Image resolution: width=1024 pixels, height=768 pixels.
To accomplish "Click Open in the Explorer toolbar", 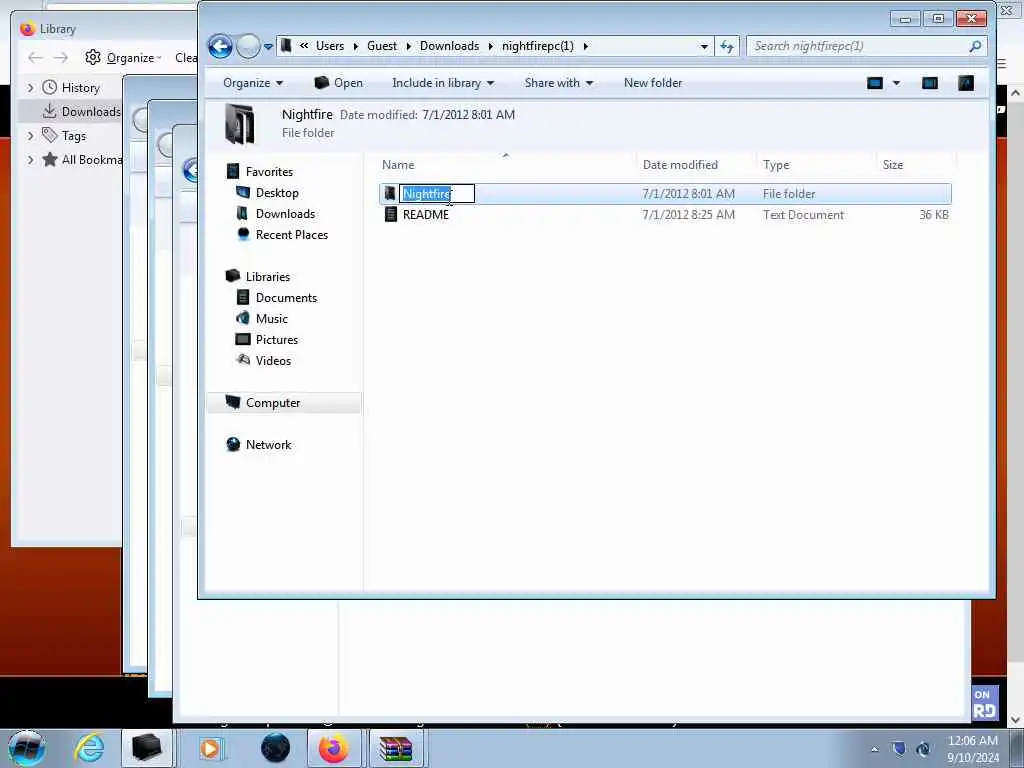I will pos(338,83).
